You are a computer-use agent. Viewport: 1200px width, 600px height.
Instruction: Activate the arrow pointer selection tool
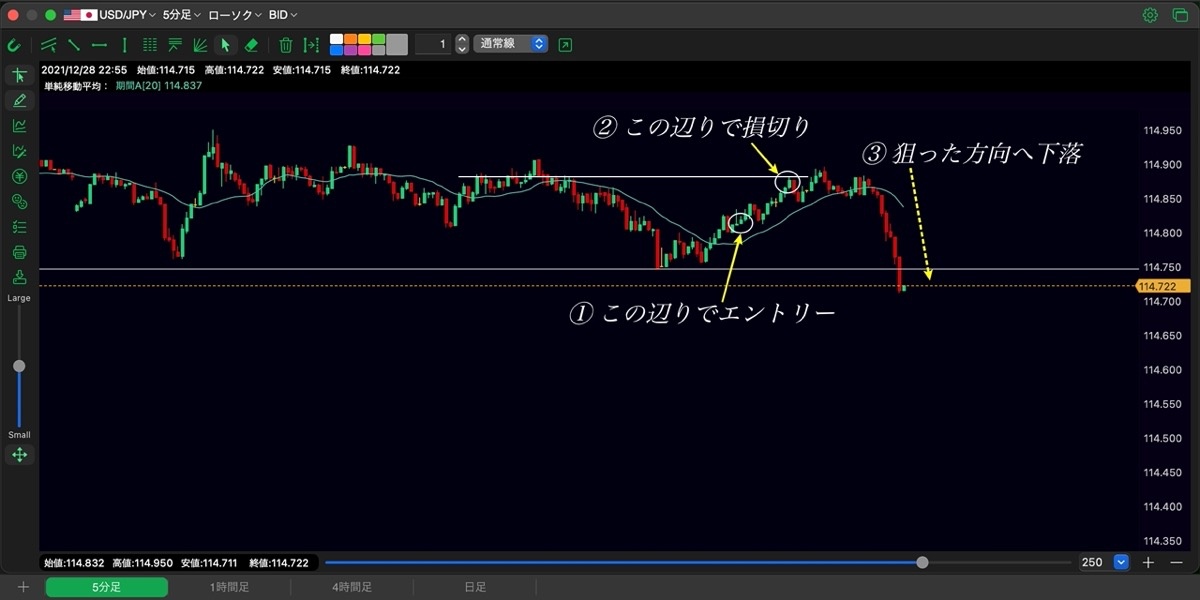pos(226,44)
